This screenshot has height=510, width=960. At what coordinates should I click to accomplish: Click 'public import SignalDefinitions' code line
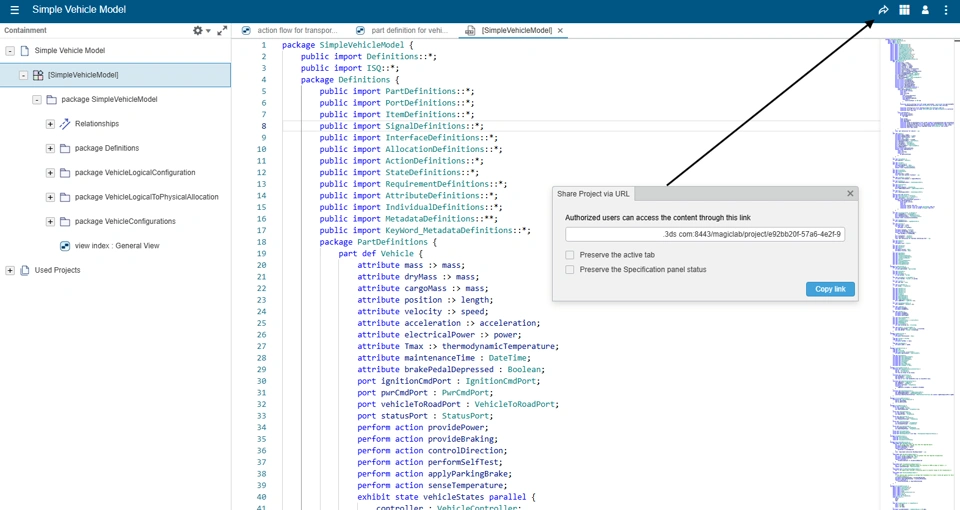pyautogui.click(x=402, y=126)
